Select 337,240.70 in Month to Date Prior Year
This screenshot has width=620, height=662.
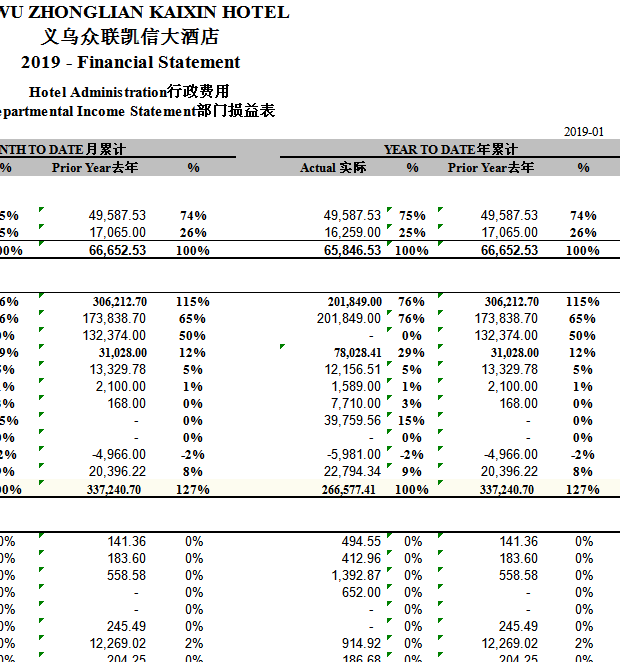114,490
